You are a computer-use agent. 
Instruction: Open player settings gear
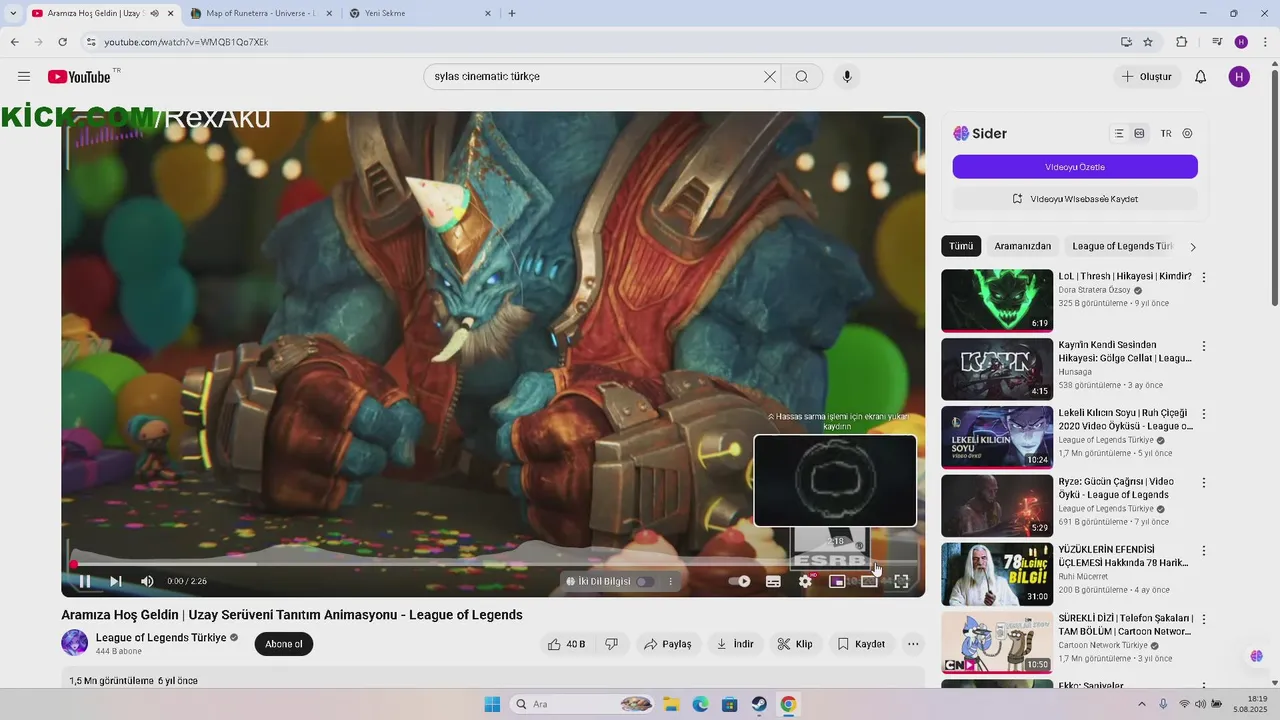point(805,581)
